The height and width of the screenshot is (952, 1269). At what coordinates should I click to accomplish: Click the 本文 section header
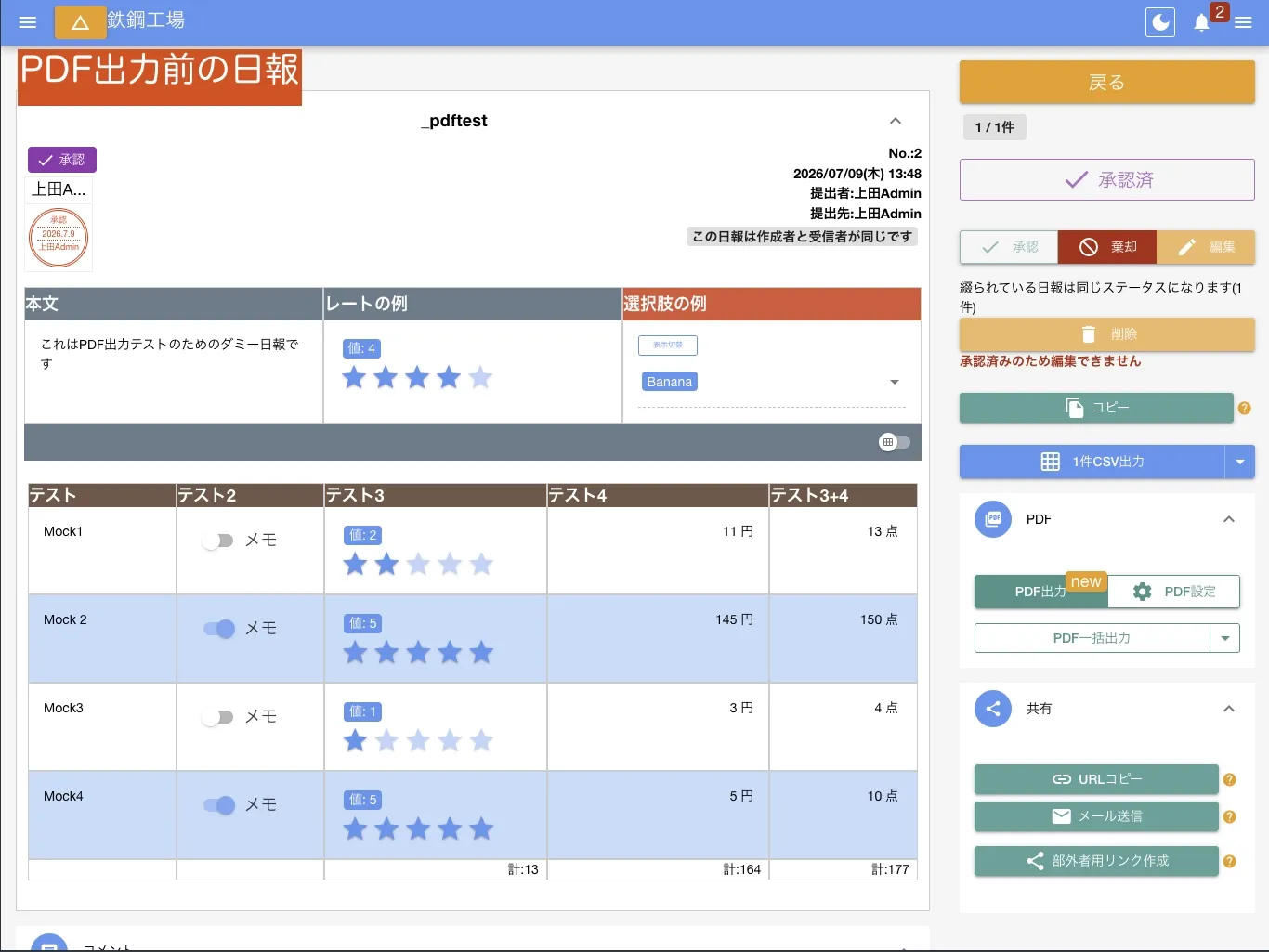tap(174, 304)
